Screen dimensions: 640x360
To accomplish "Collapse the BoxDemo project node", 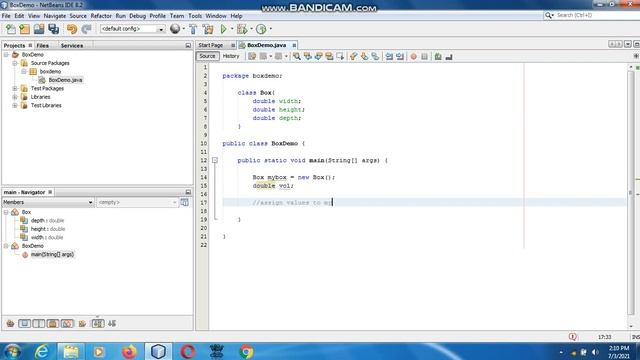I will click(x=6, y=55).
